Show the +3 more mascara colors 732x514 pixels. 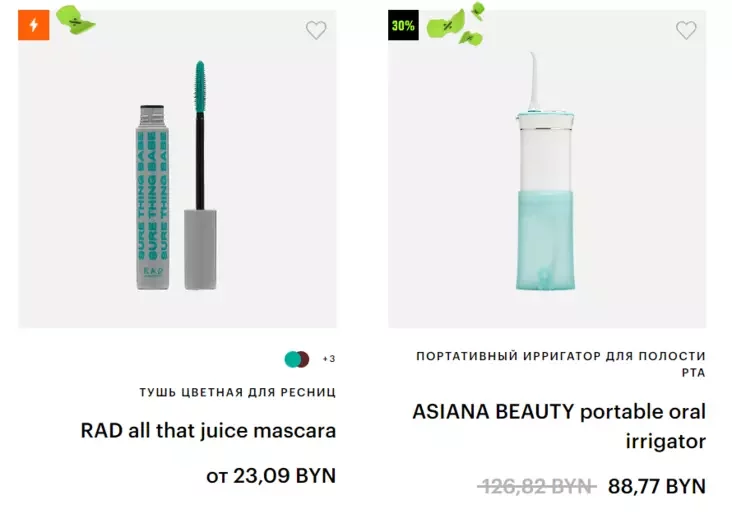click(x=328, y=359)
